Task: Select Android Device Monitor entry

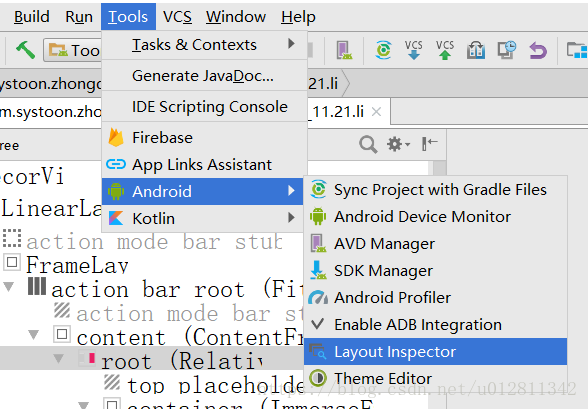Action: tap(435, 217)
